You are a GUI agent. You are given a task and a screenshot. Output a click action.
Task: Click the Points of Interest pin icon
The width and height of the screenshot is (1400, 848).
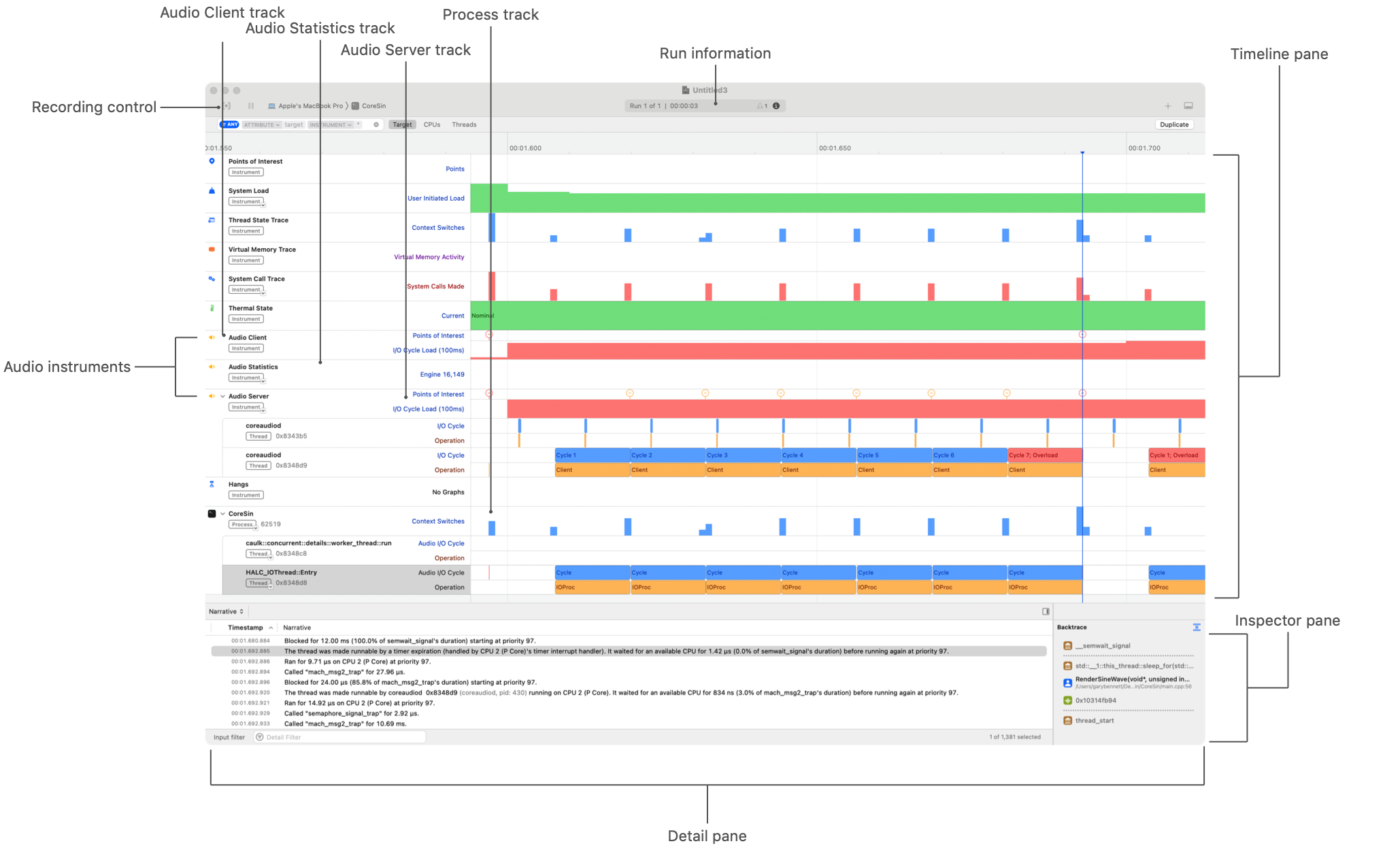pos(212,161)
